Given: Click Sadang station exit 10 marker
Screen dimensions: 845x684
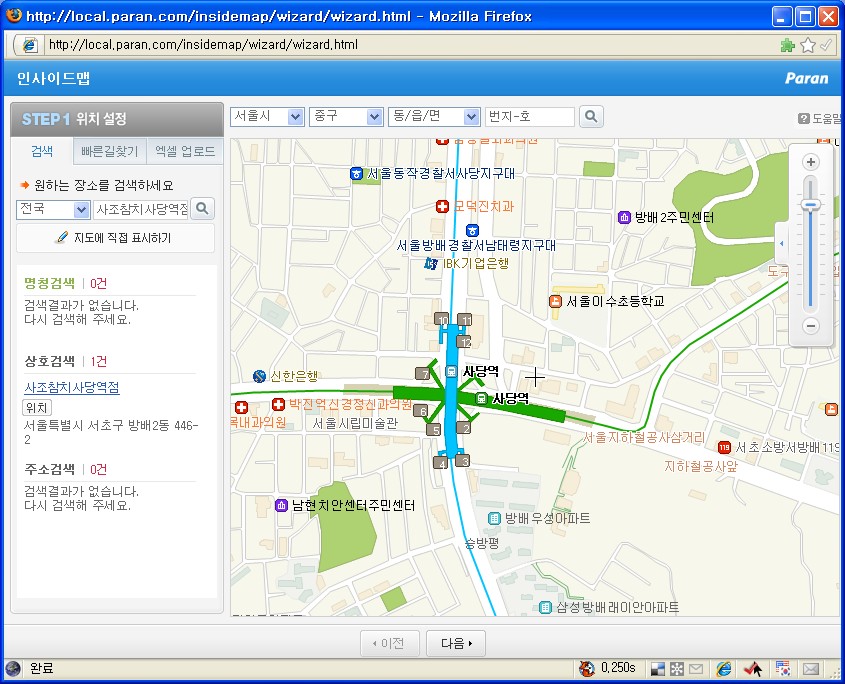Looking at the screenshot, I should pyautogui.click(x=442, y=319).
